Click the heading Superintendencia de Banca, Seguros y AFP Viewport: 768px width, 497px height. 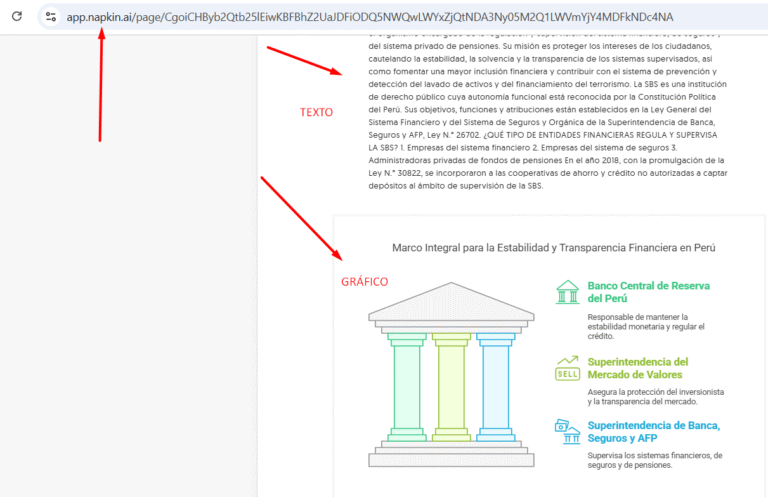click(654, 431)
